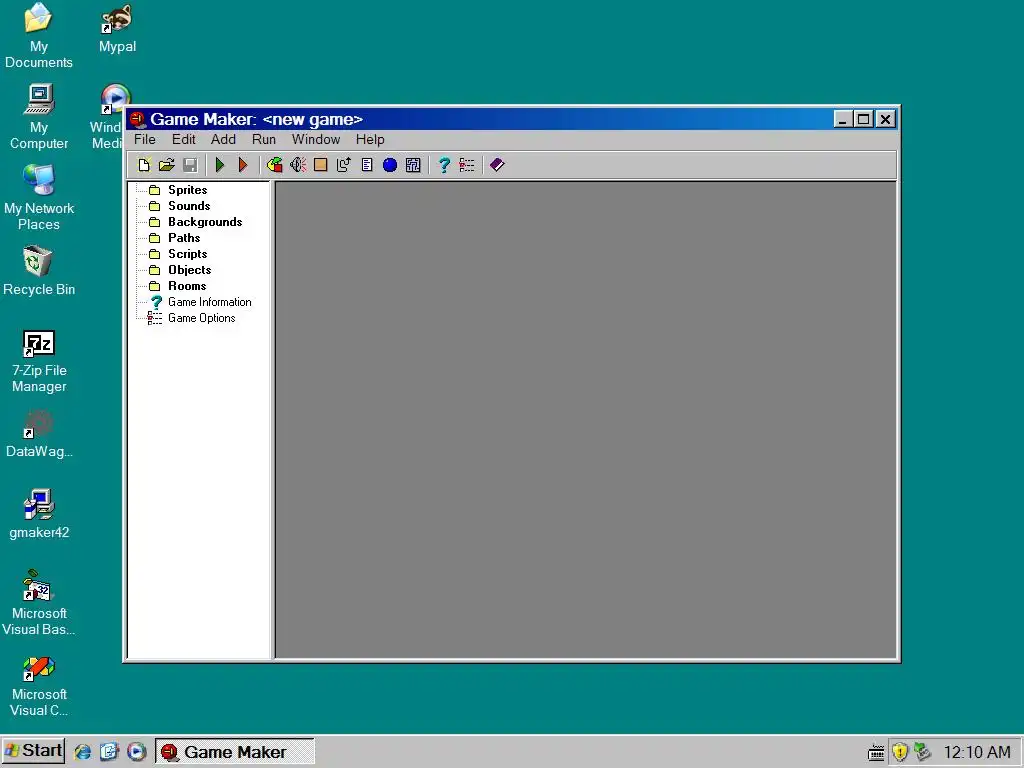Add a background using tan square icon

[321, 165]
